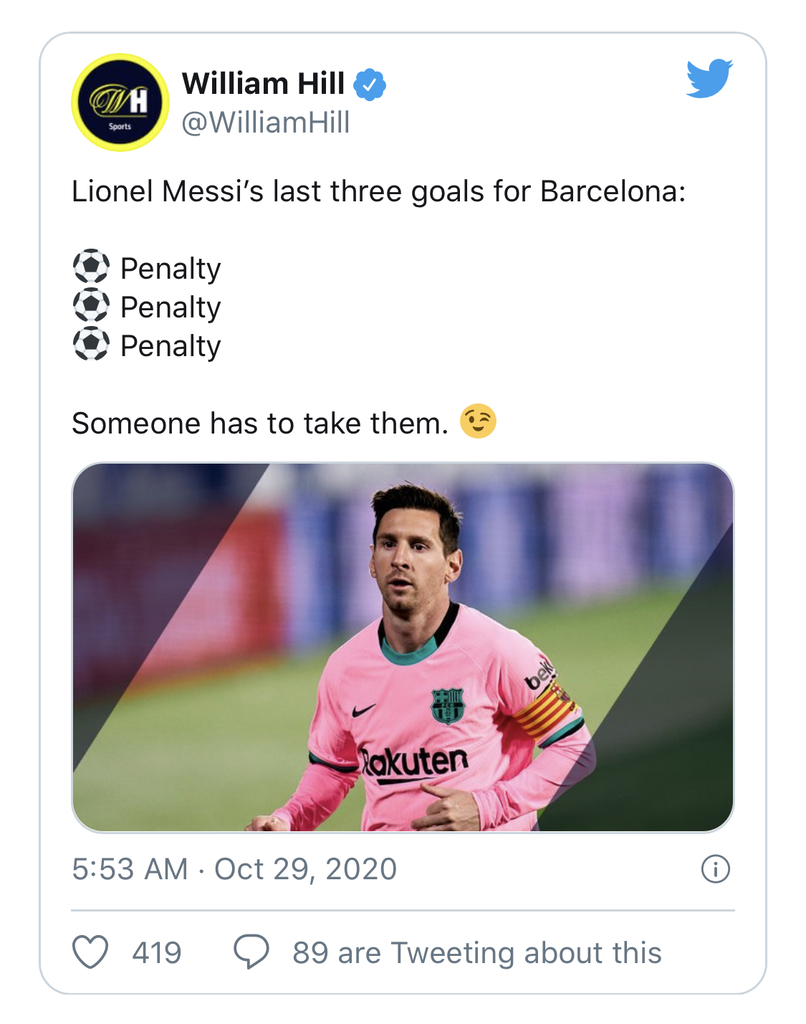Image resolution: width=806 pixels, height=1024 pixels.
Task: Click the winking face emoji
Action: coord(478,421)
